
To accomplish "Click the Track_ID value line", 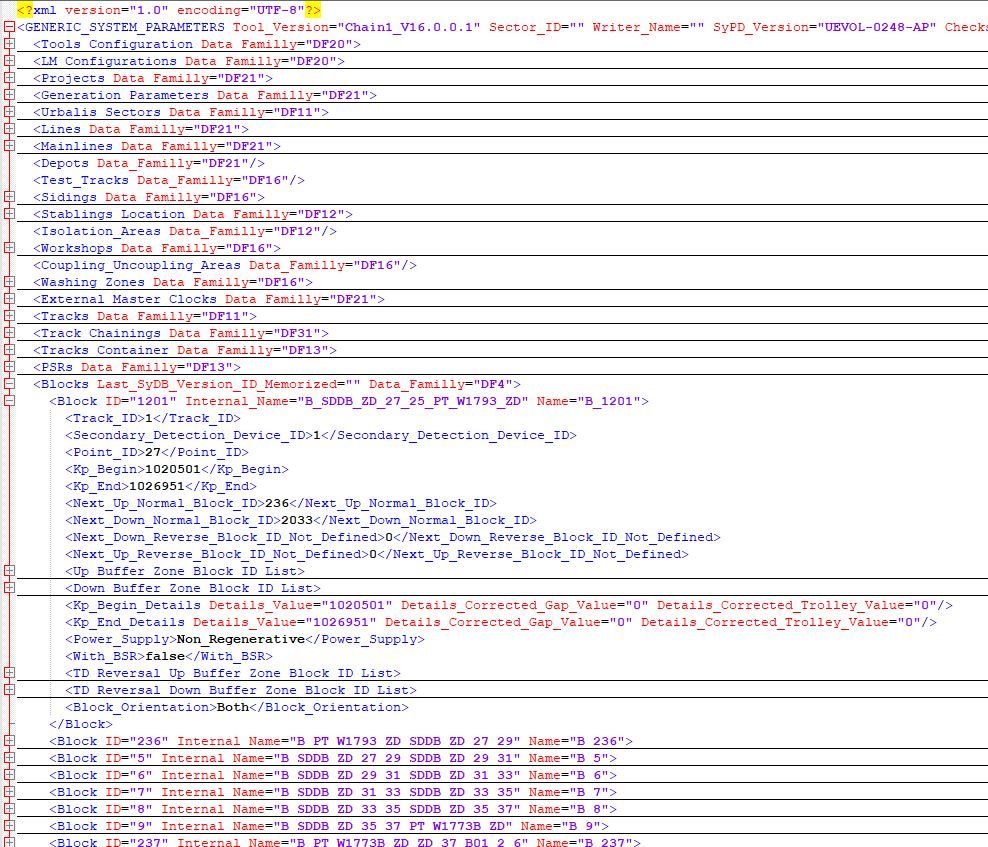I will tap(152, 418).
